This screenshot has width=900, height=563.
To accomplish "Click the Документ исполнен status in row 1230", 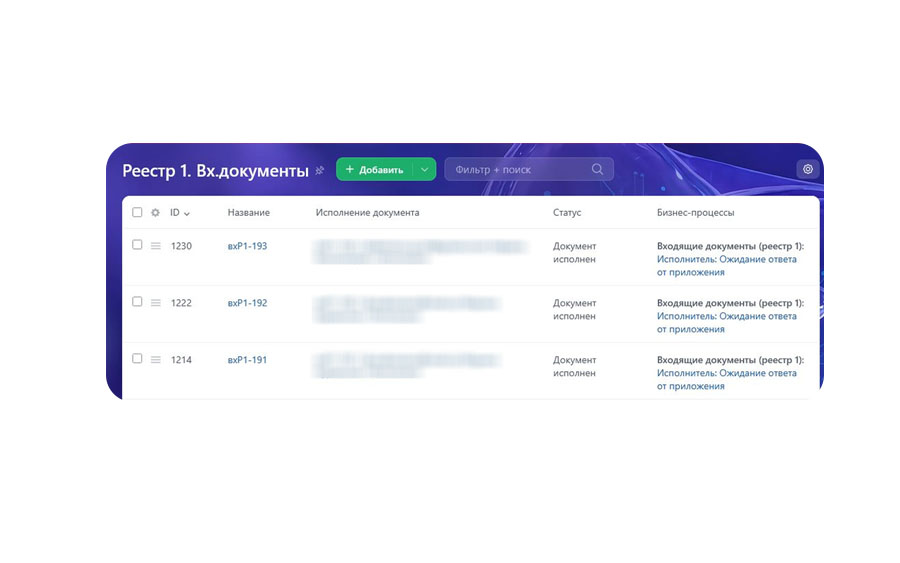I will point(575,253).
